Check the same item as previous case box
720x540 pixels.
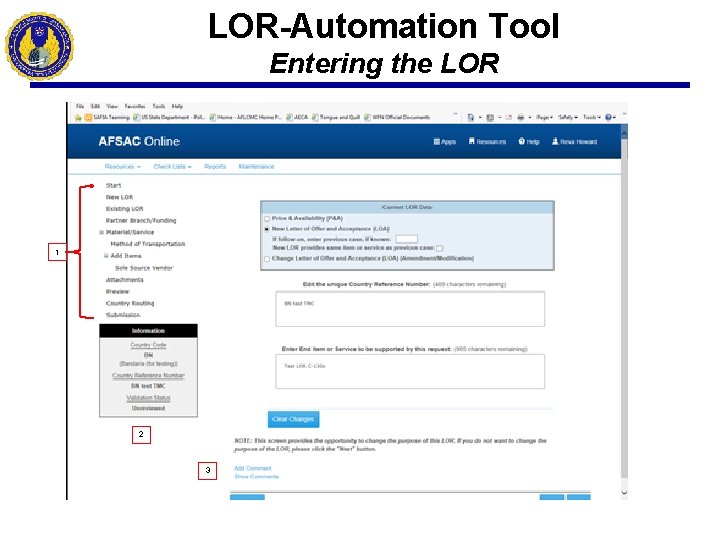439,248
